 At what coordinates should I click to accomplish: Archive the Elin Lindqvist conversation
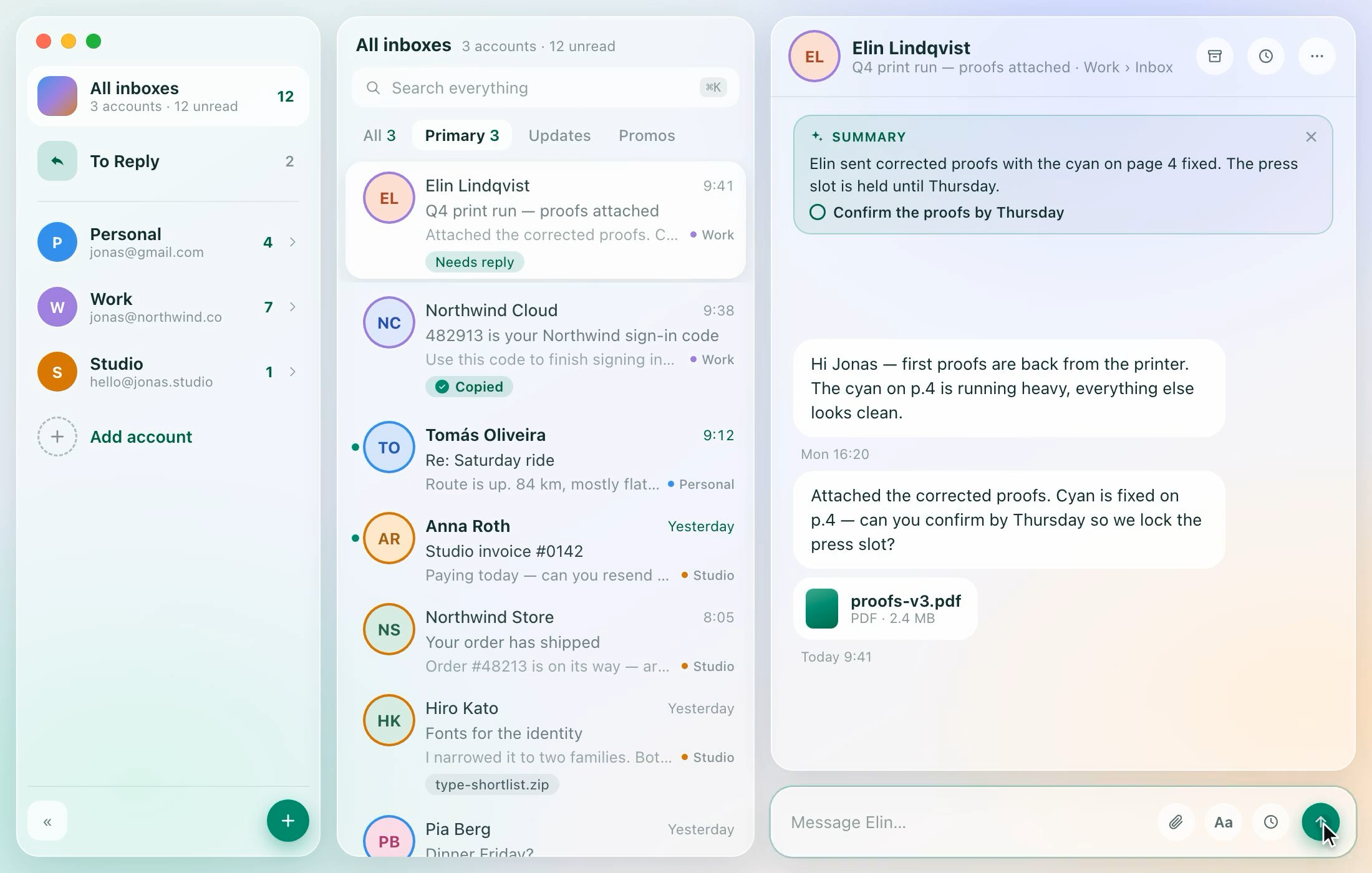(x=1214, y=56)
